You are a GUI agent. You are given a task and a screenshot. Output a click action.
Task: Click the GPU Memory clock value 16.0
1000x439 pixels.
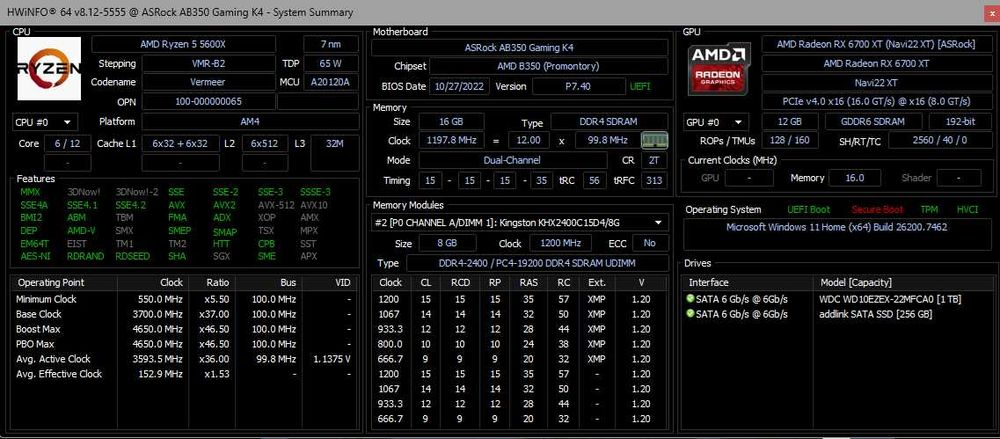[x=854, y=178]
